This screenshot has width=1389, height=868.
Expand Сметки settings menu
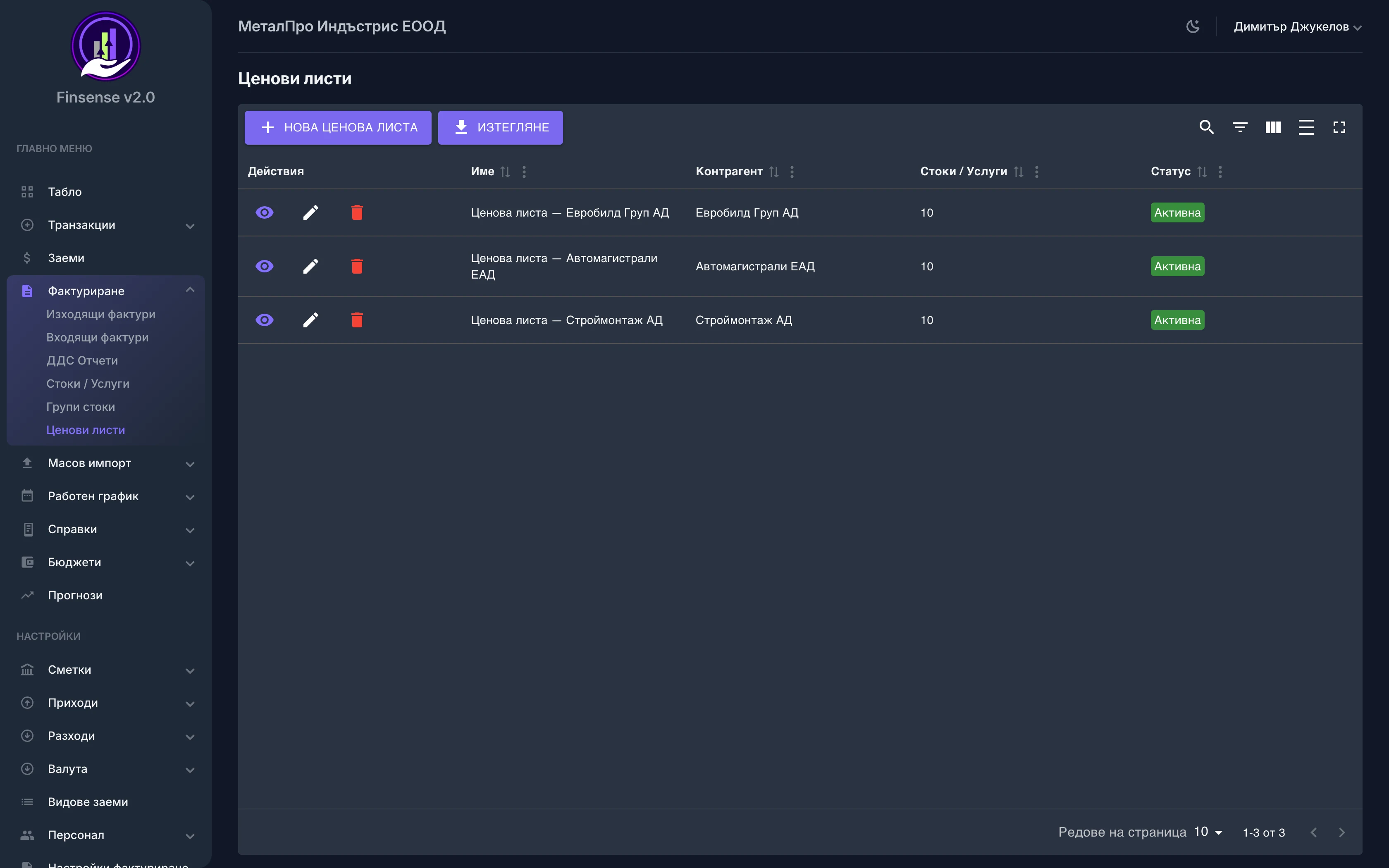(105, 670)
